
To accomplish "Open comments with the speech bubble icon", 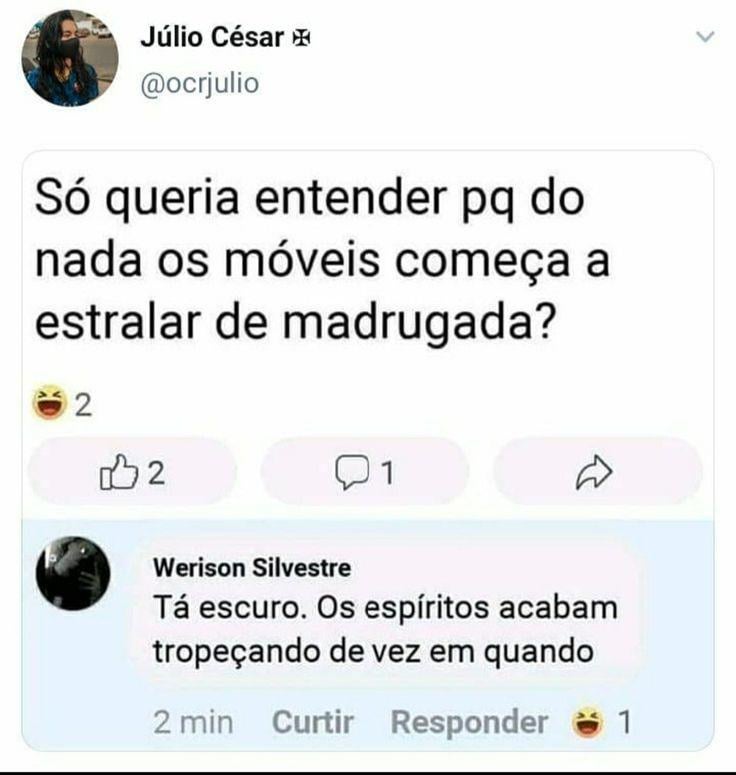I will 351,472.
